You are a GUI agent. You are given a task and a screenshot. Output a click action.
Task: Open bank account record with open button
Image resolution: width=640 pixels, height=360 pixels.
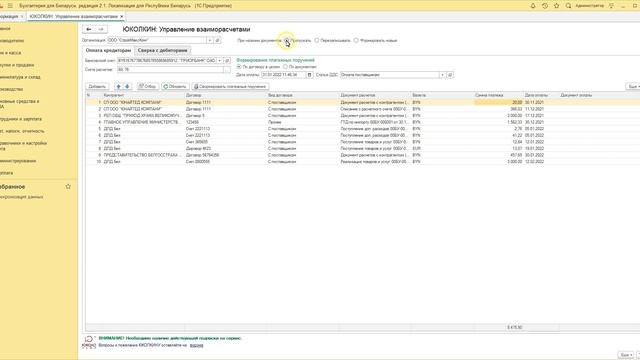(x=227, y=60)
